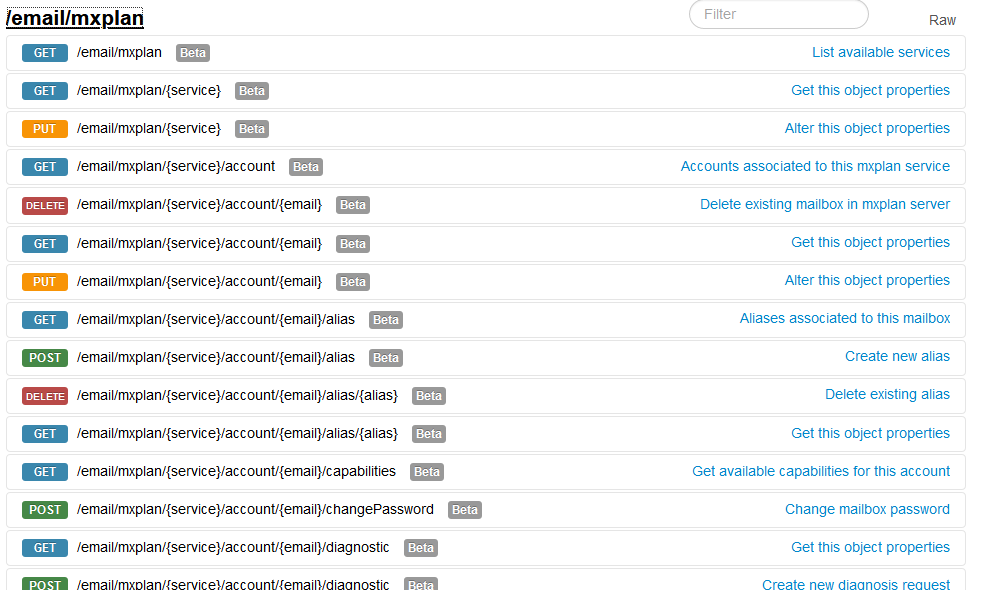Viewport: 981px width, 590px height.
Task: Open 'Aliases associated to this mailbox' link
Action: [x=844, y=318]
